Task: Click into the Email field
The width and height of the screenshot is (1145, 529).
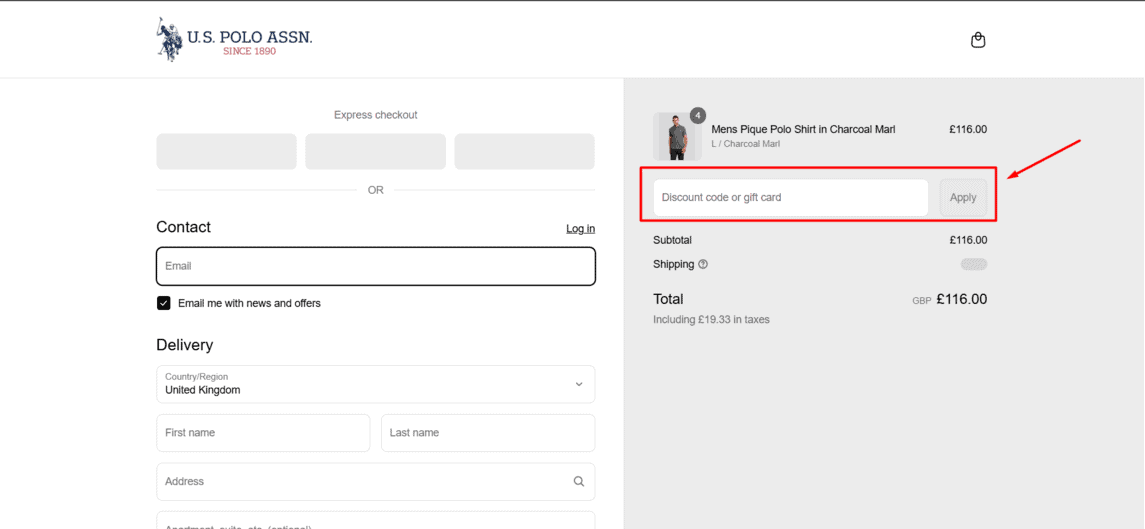Action: (x=375, y=266)
